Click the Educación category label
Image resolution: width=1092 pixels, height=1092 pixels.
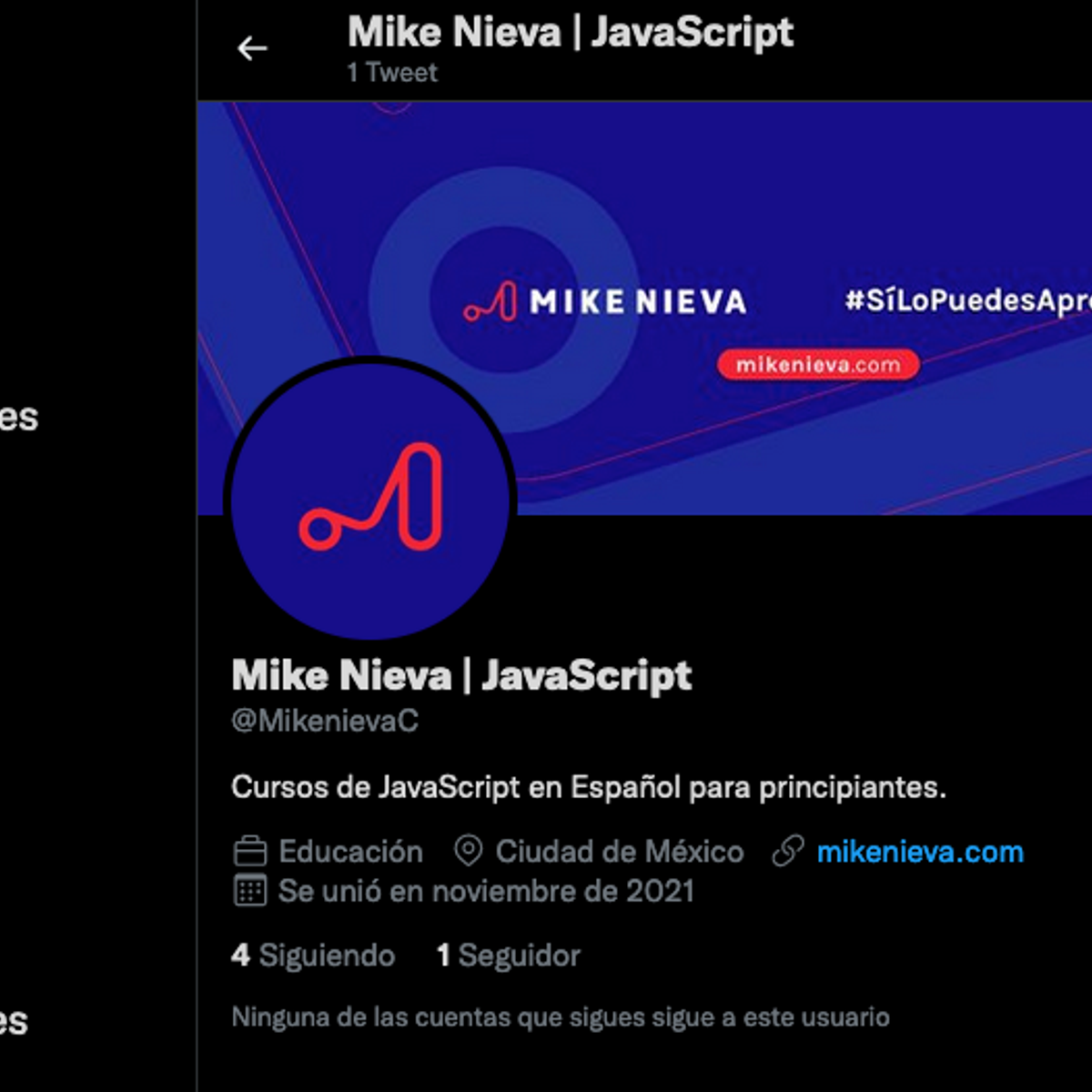click(x=350, y=852)
